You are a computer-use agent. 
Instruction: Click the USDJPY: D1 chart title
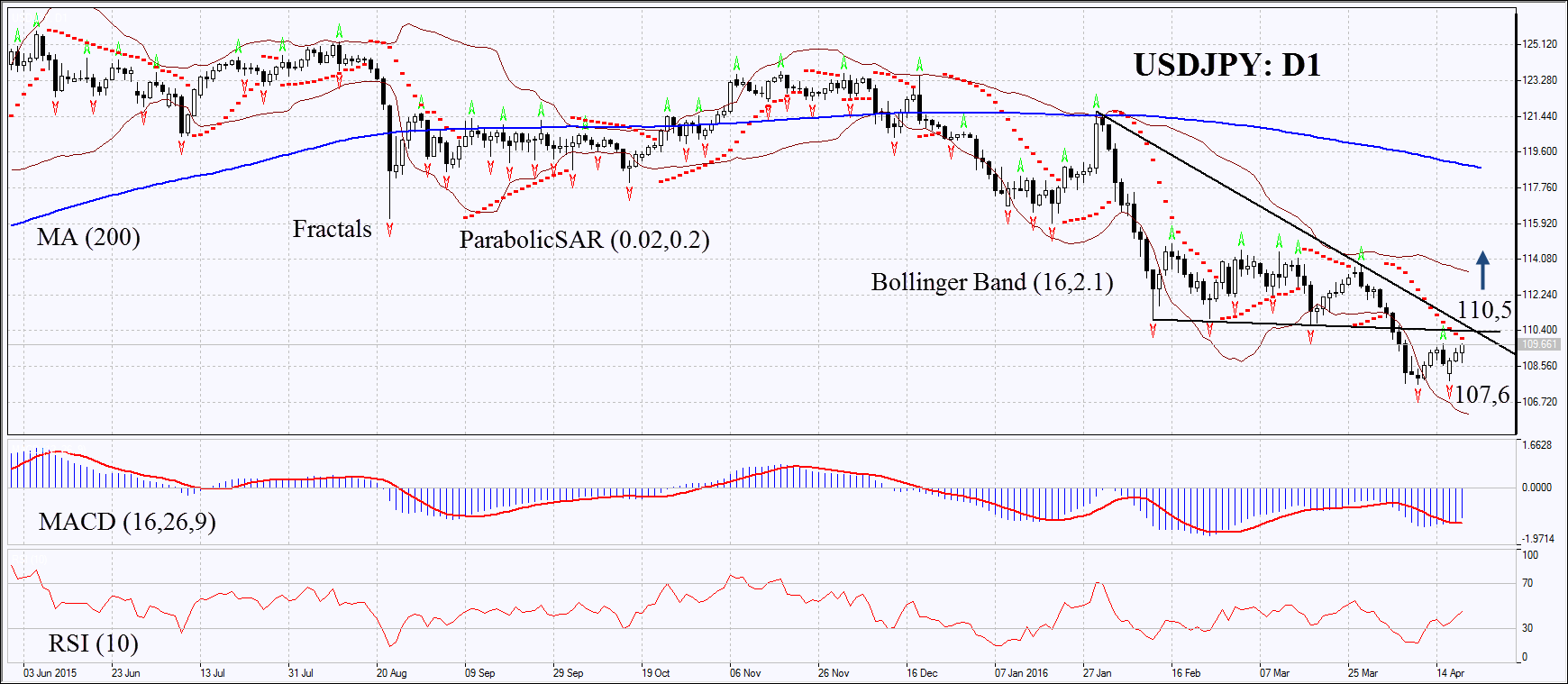pyautogui.click(x=1226, y=65)
